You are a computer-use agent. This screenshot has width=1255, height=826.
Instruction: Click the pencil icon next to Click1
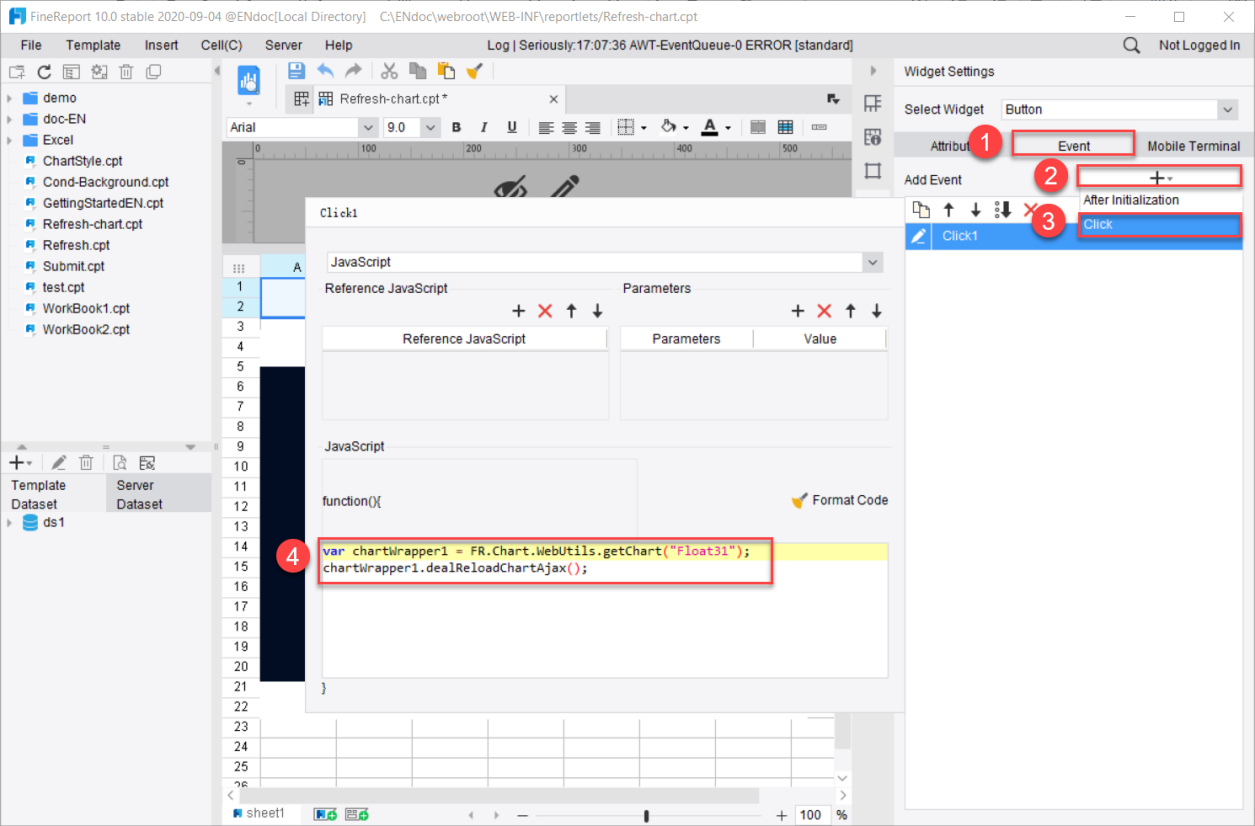pos(919,236)
